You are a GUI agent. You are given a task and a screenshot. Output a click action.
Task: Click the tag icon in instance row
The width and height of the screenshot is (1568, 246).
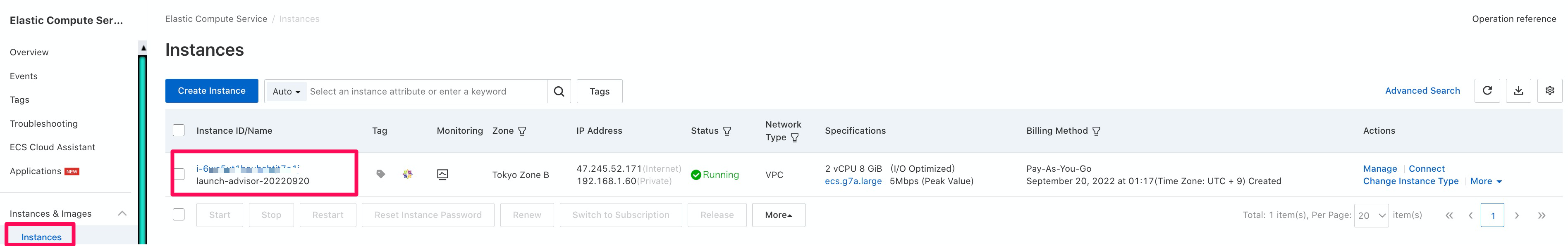[380, 174]
